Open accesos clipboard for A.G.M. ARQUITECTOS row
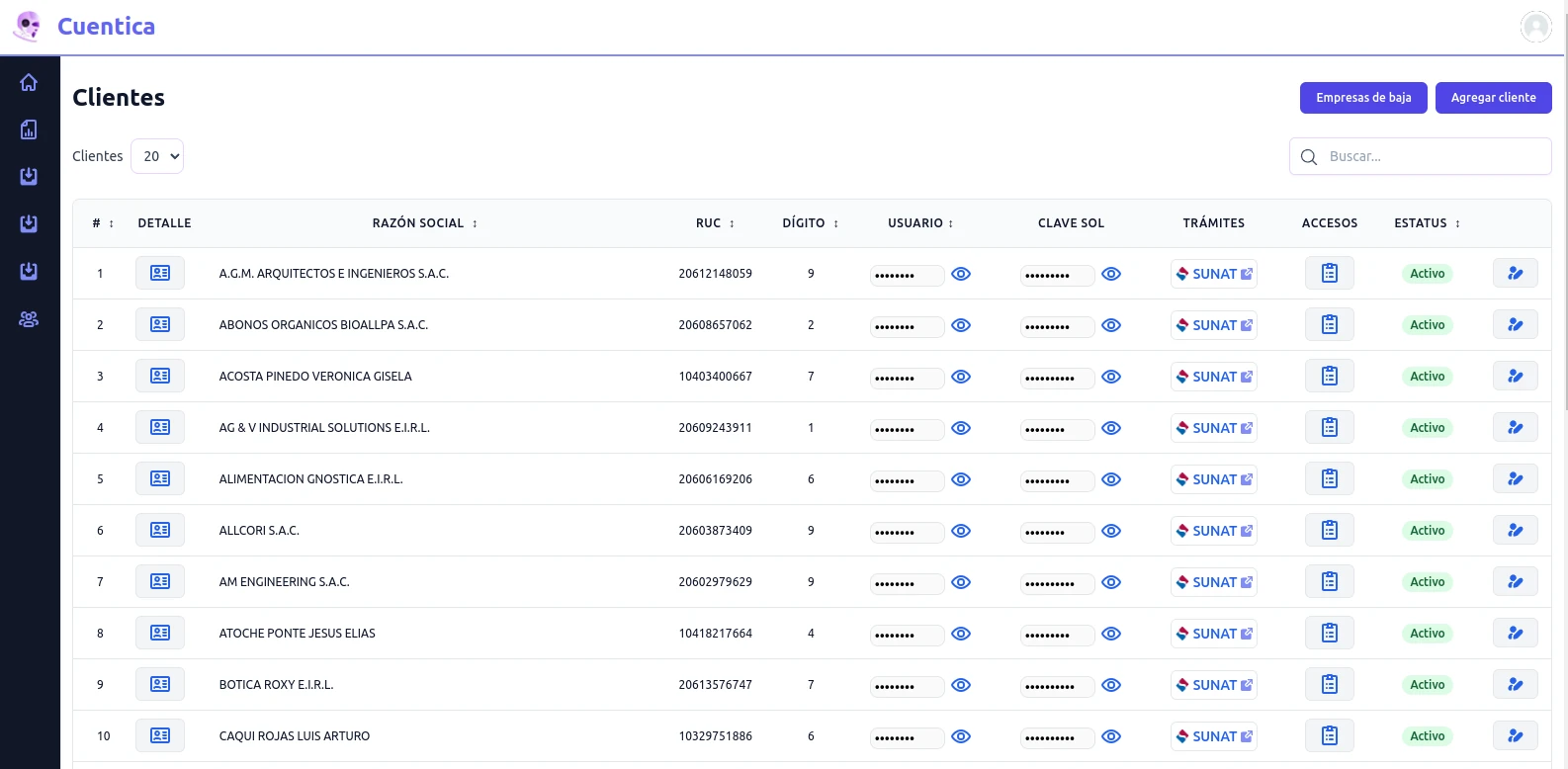This screenshot has height=769, width=1568. click(x=1330, y=273)
